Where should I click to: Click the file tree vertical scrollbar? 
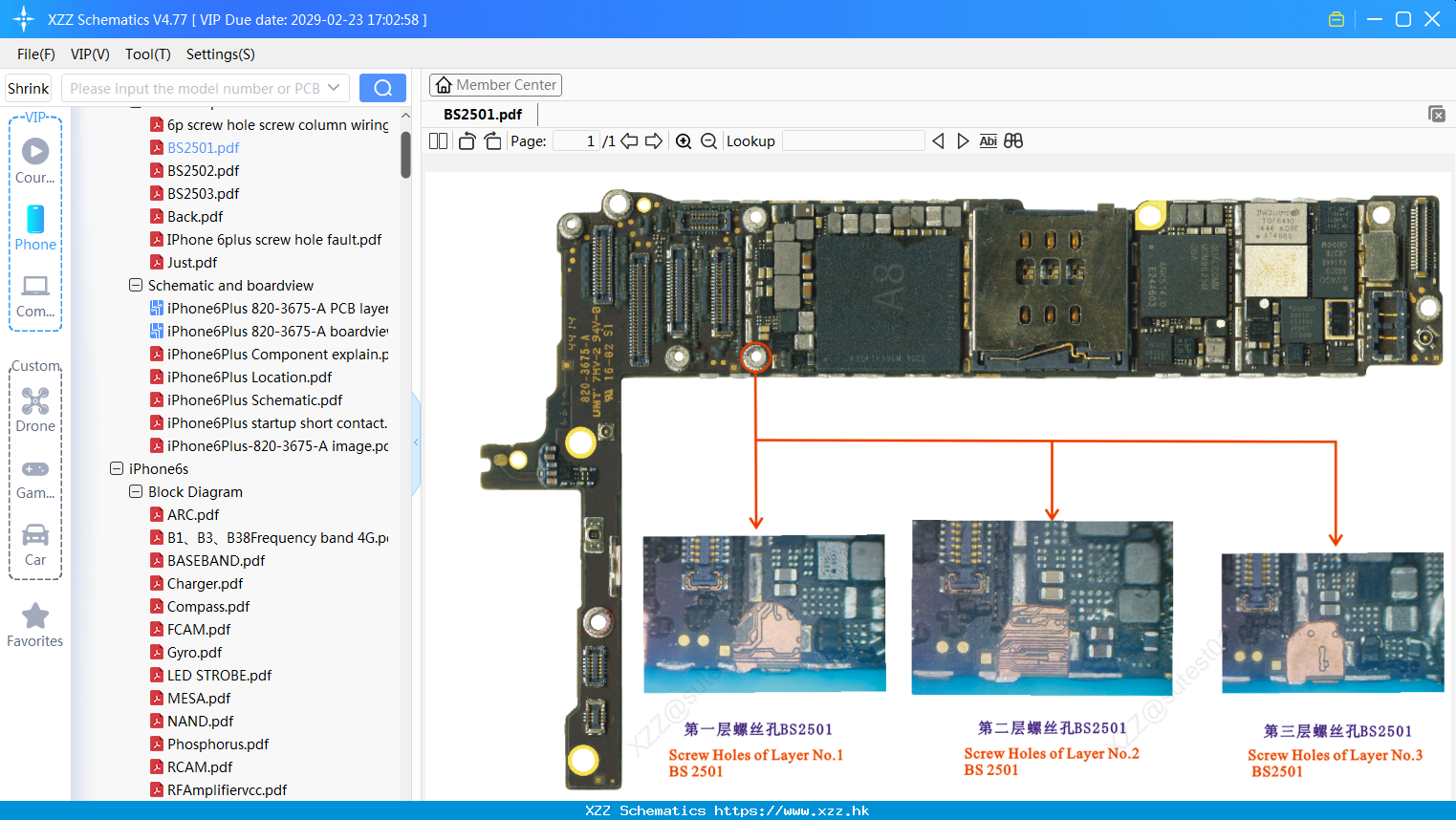click(x=405, y=154)
